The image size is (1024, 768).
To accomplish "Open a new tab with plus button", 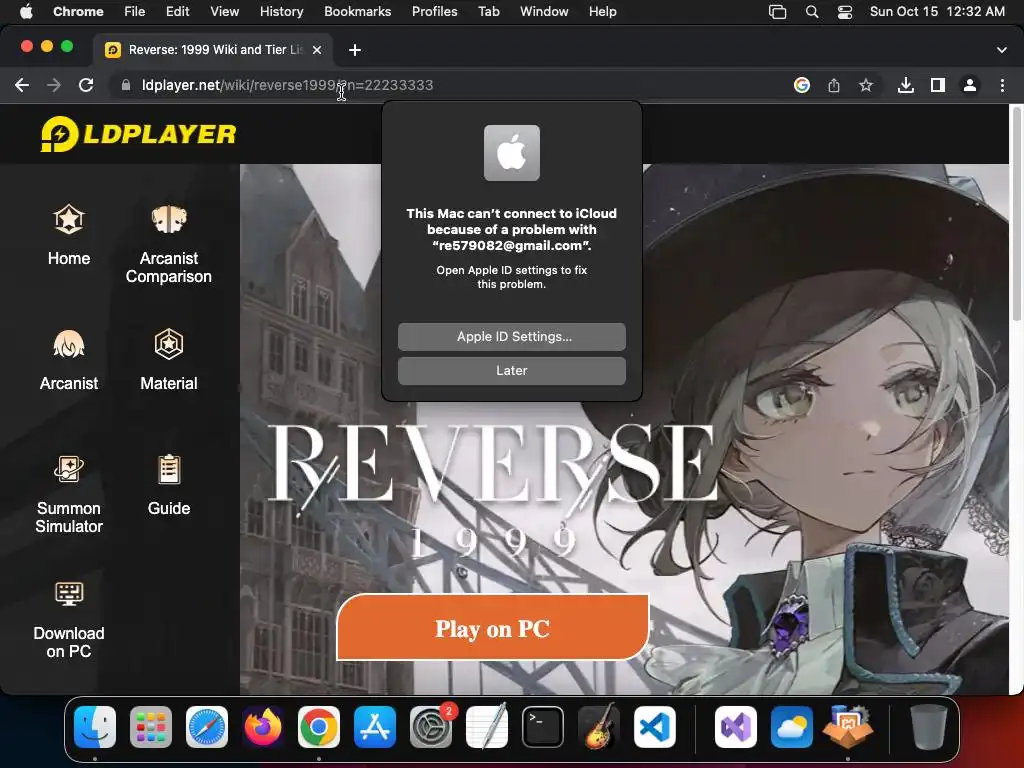I will click(355, 50).
